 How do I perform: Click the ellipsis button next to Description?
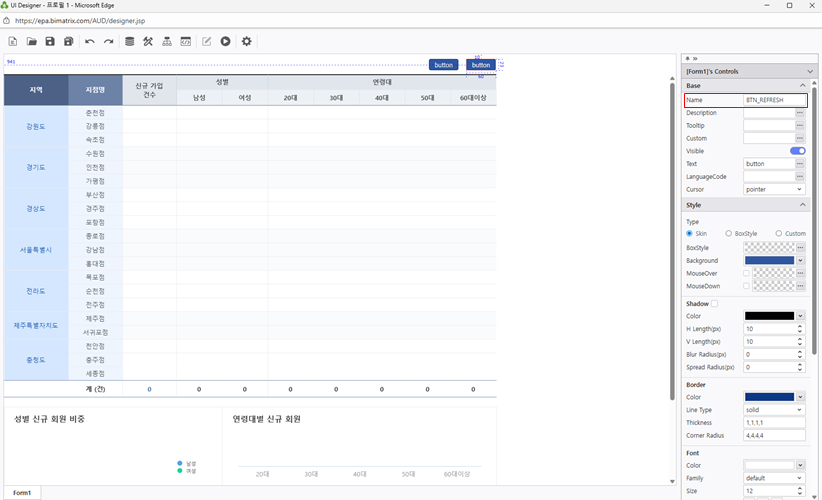point(800,113)
